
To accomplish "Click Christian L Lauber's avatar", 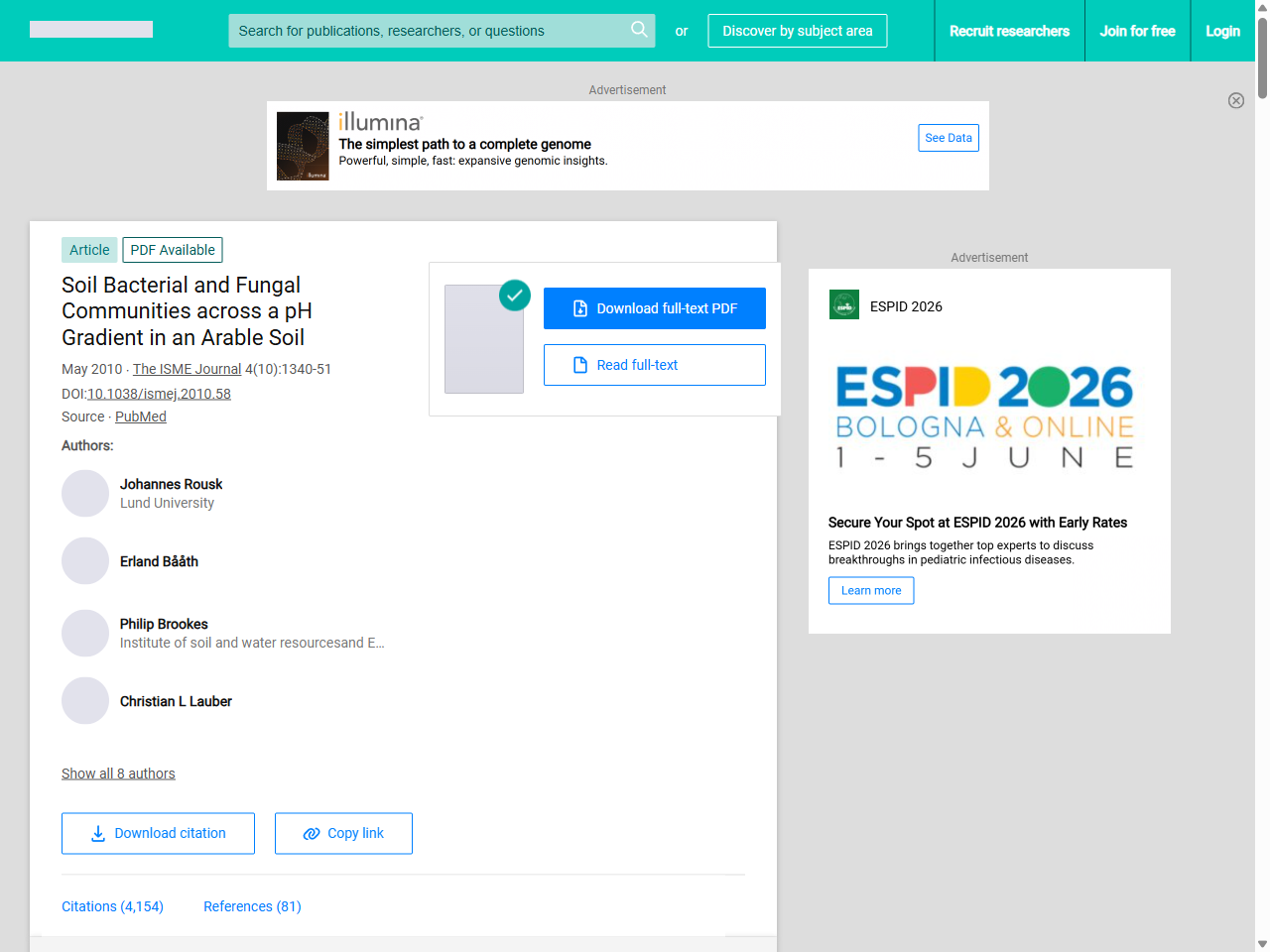I will [85, 701].
